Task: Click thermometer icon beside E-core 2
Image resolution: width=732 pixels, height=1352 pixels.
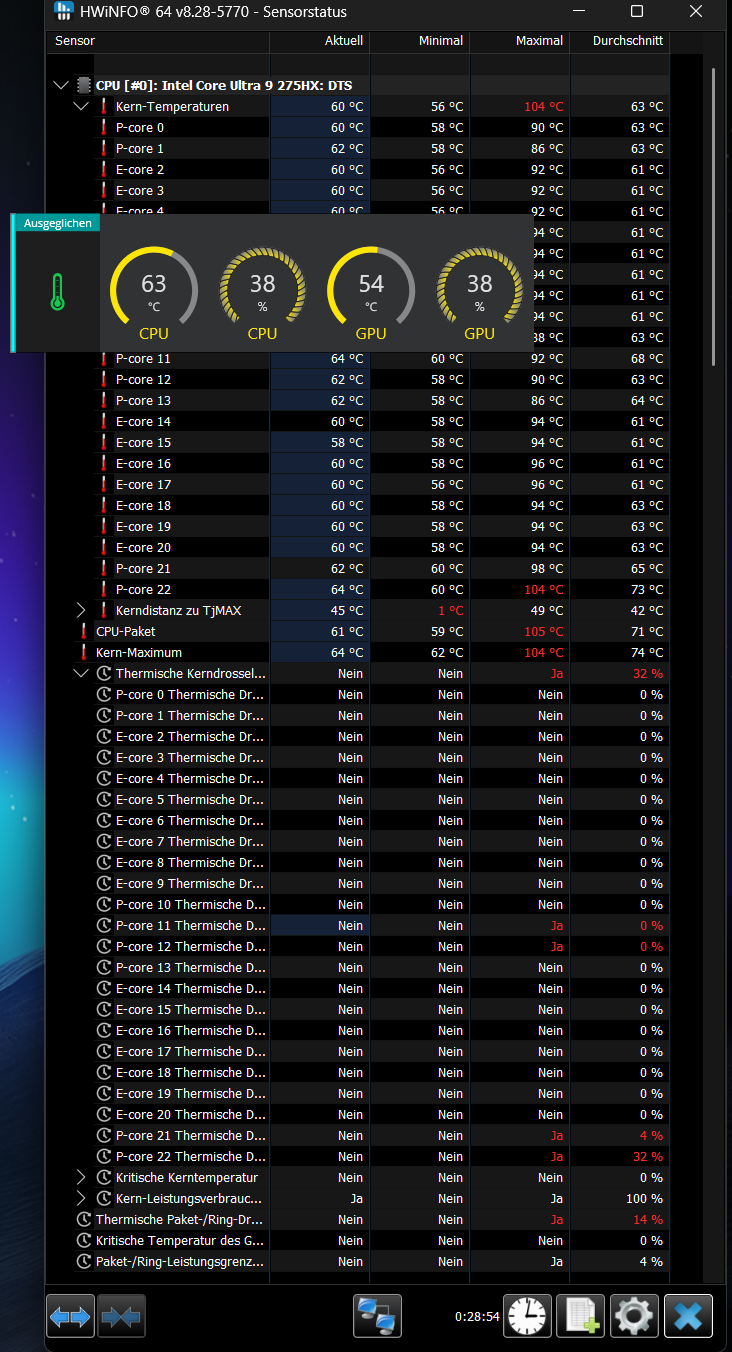Action: 103,170
